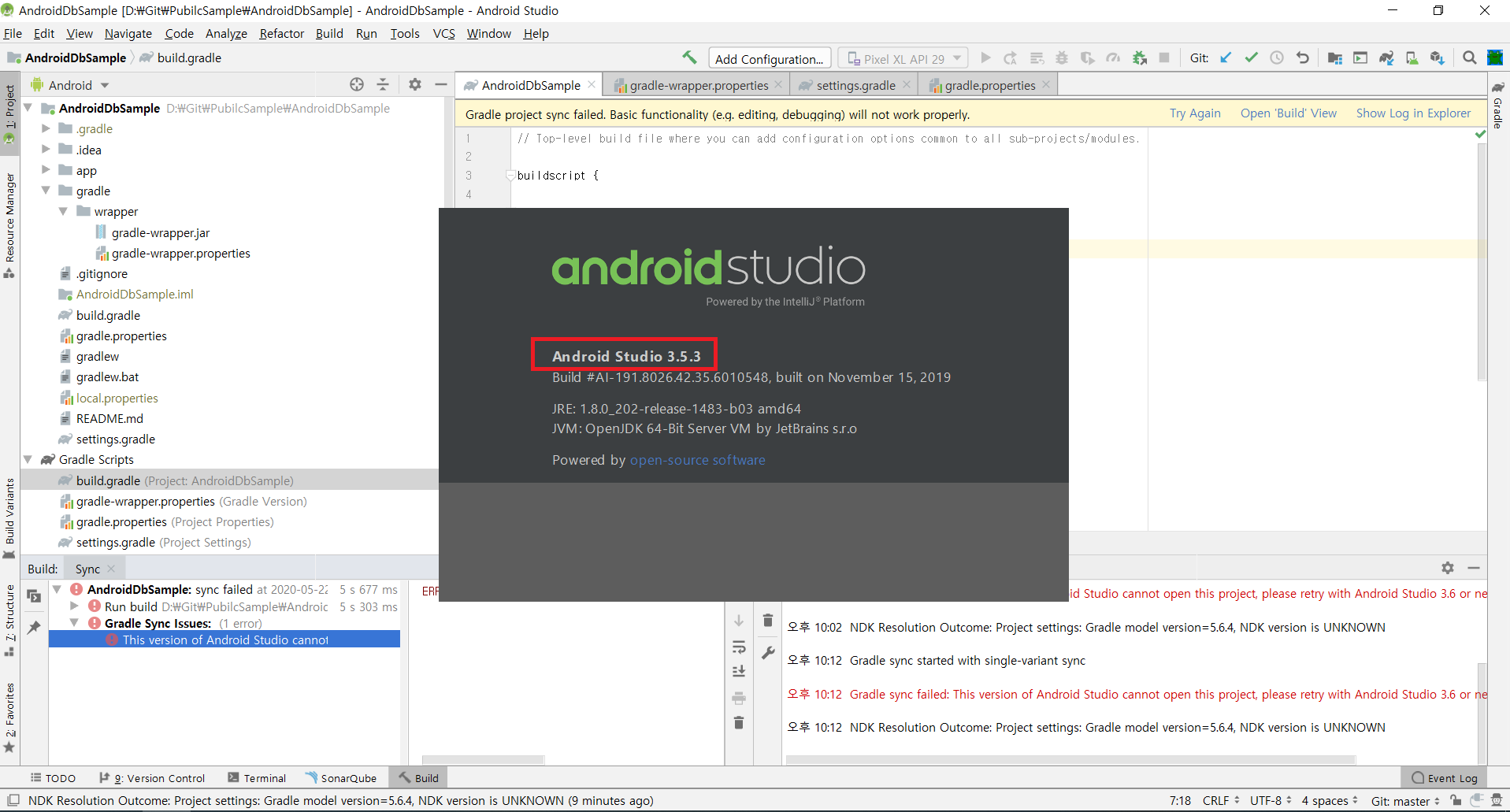Collapse the Gradle Sync Issues node

tap(75, 623)
